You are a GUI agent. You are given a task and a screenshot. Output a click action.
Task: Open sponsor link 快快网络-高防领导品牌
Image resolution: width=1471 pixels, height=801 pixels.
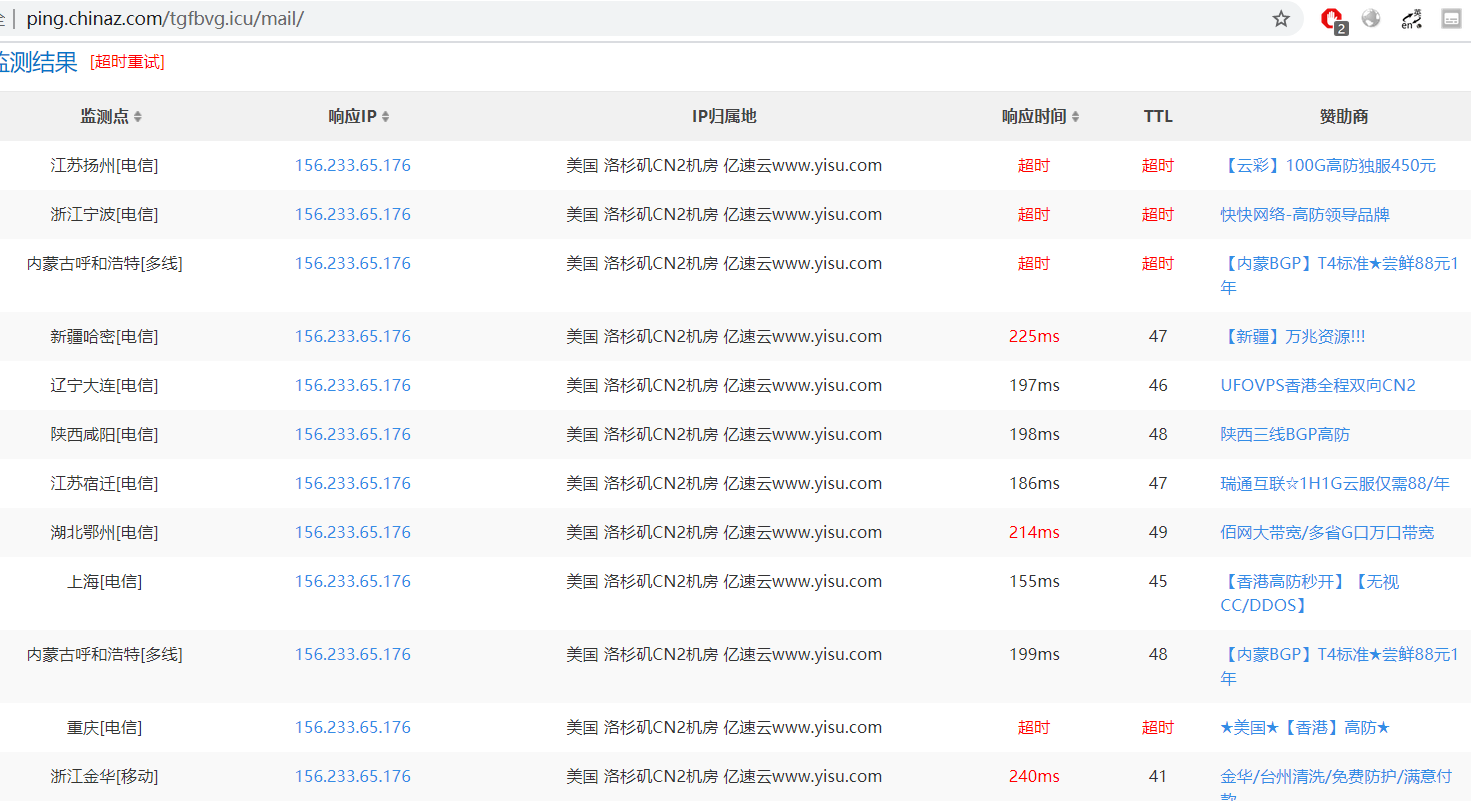[x=1305, y=215]
